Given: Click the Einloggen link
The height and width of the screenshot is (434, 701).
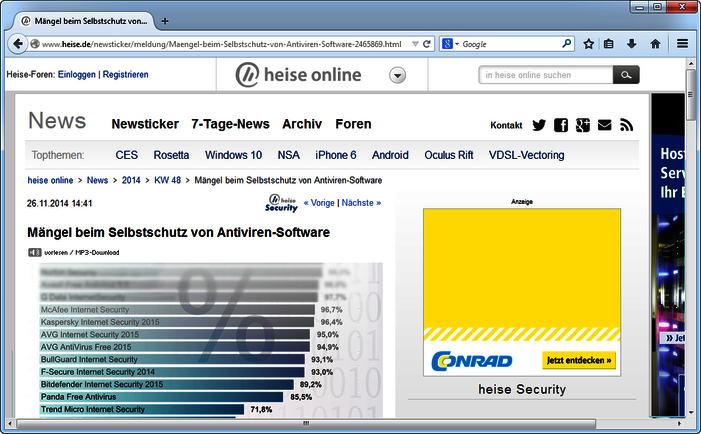Looking at the screenshot, I should 76,75.
